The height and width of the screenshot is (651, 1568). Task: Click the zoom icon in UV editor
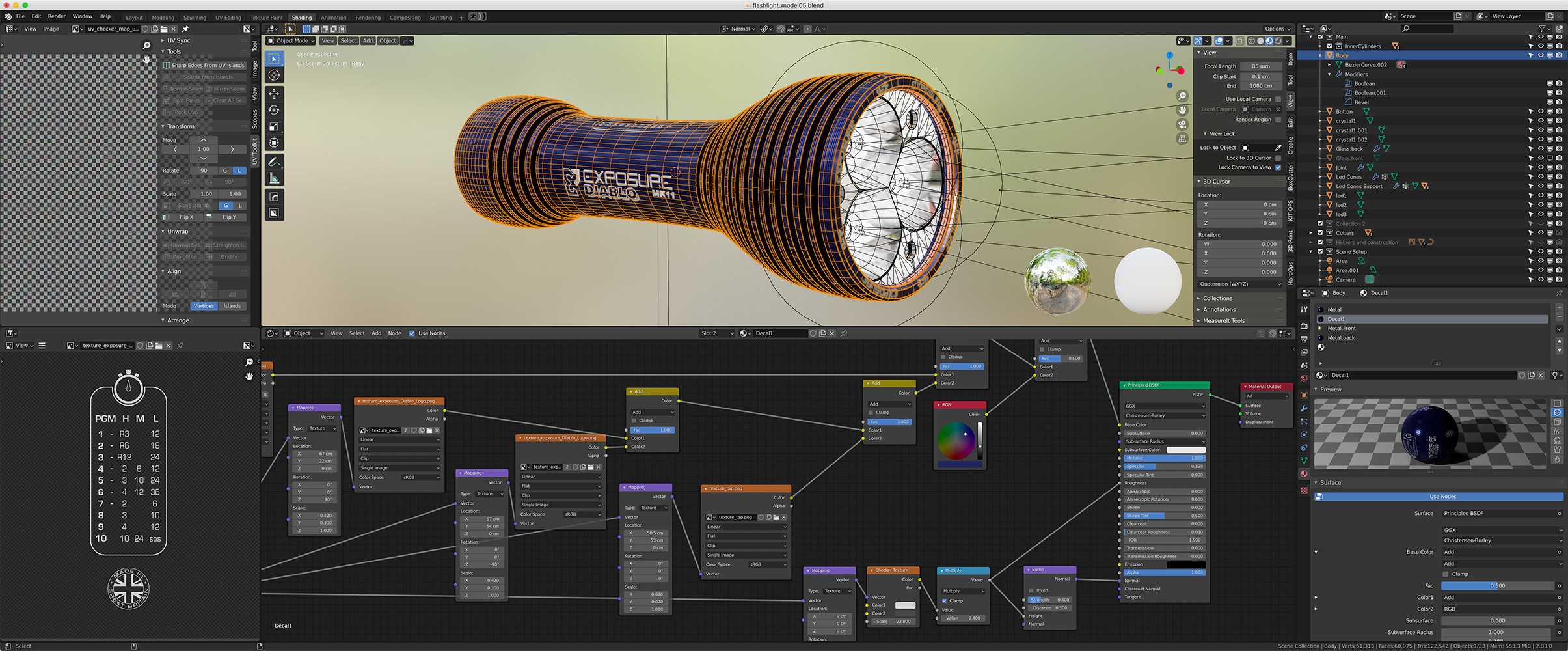pyautogui.click(x=146, y=46)
